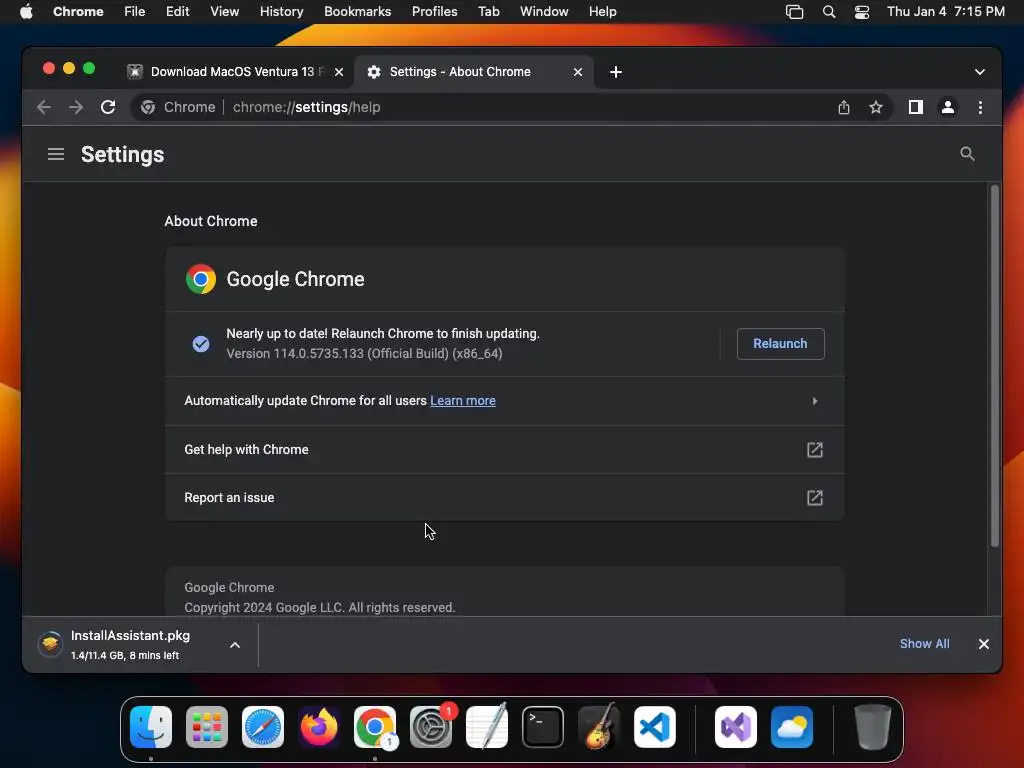Open the History menu
Image resolution: width=1024 pixels, height=768 pixels.
281,12
